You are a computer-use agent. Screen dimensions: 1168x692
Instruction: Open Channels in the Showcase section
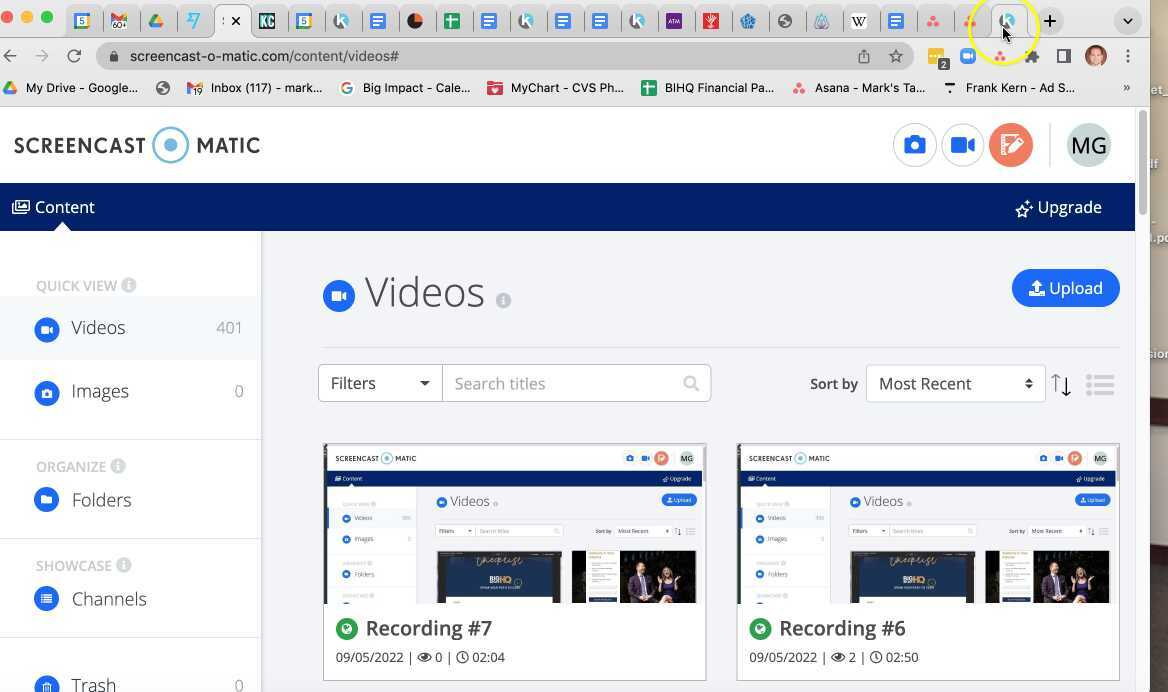pos(108,599)
